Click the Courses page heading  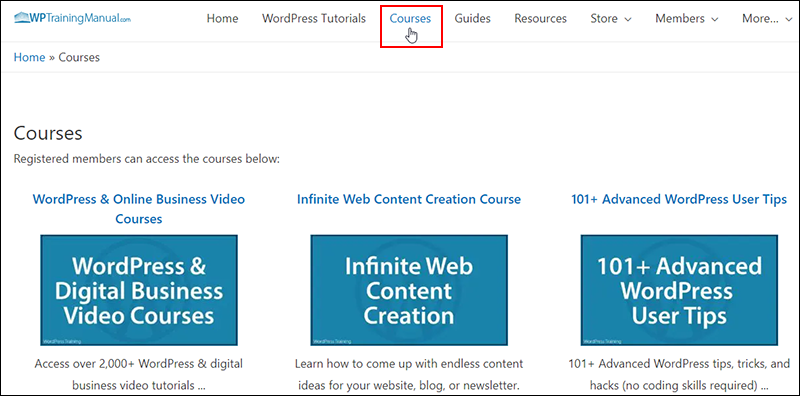click(48, 133)
